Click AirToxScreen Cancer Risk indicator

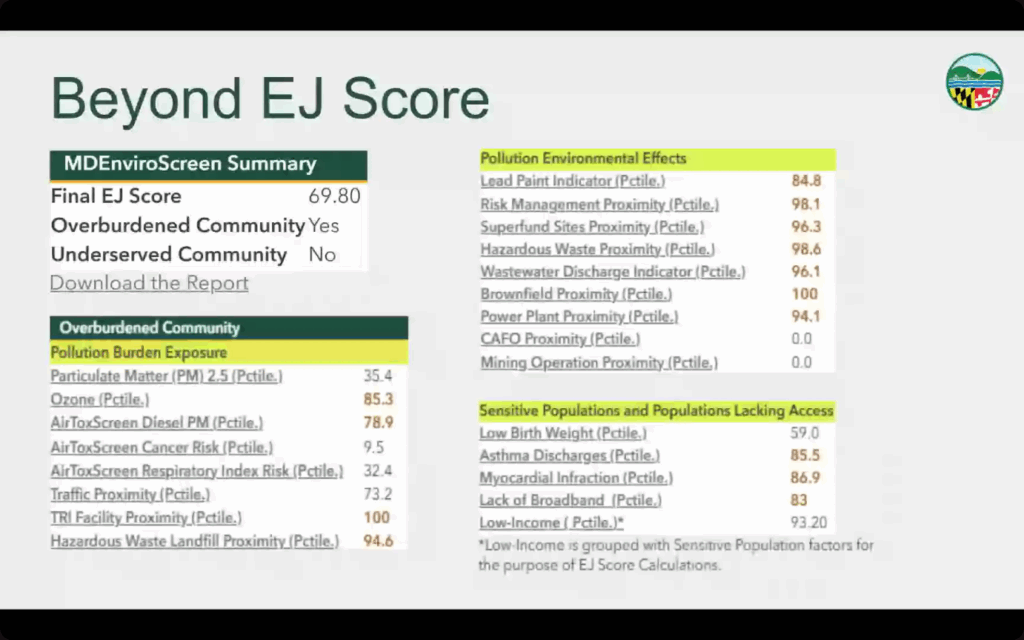point(161,447)
